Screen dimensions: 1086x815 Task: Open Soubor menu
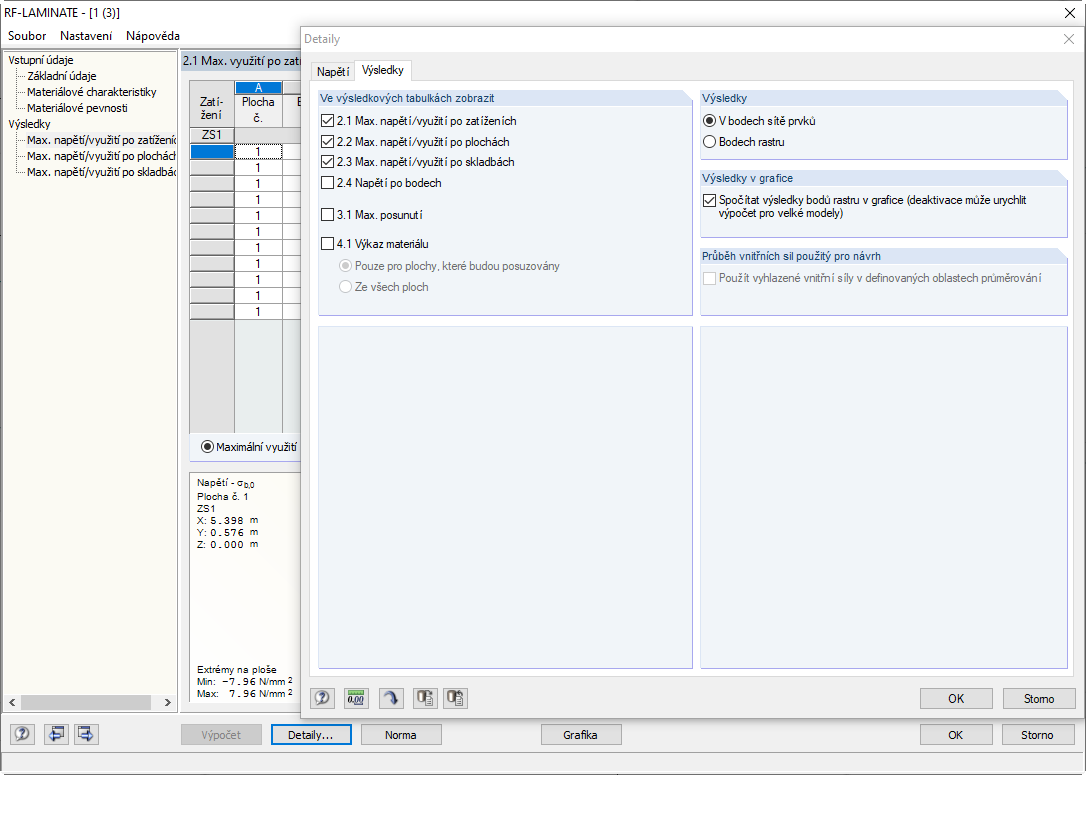27,36
